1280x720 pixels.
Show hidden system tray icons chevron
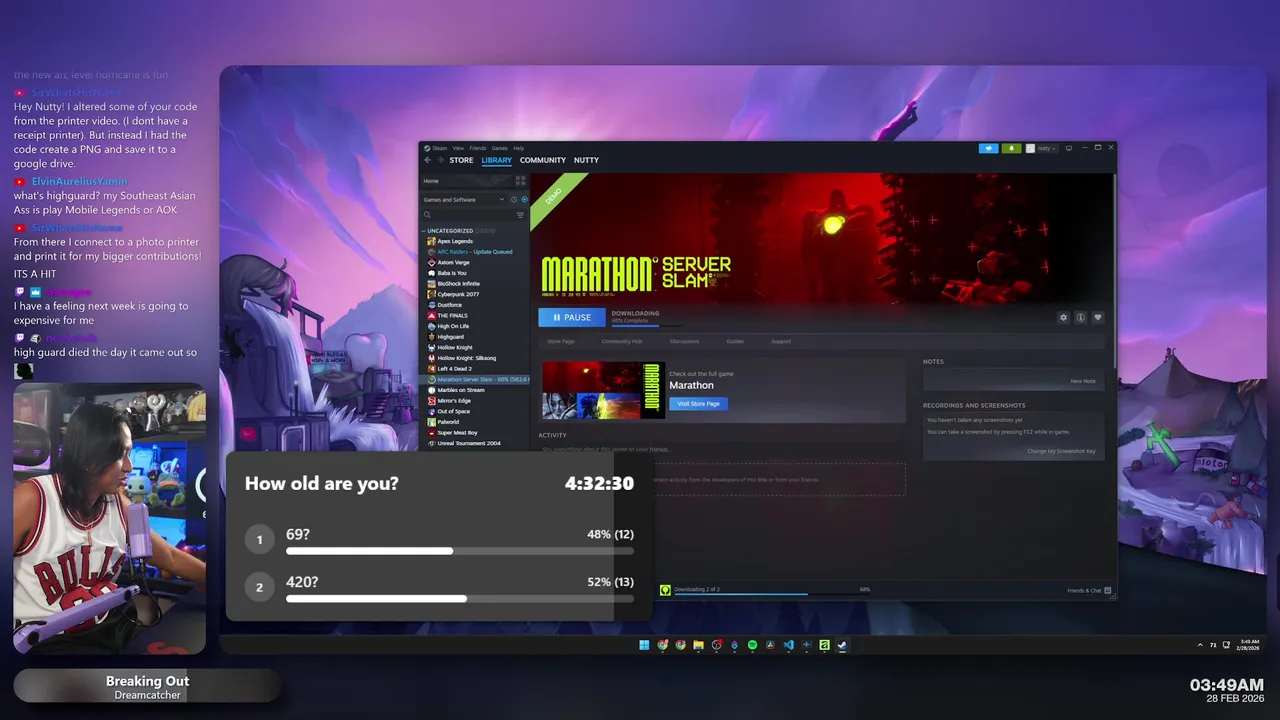pos(1200,645)
